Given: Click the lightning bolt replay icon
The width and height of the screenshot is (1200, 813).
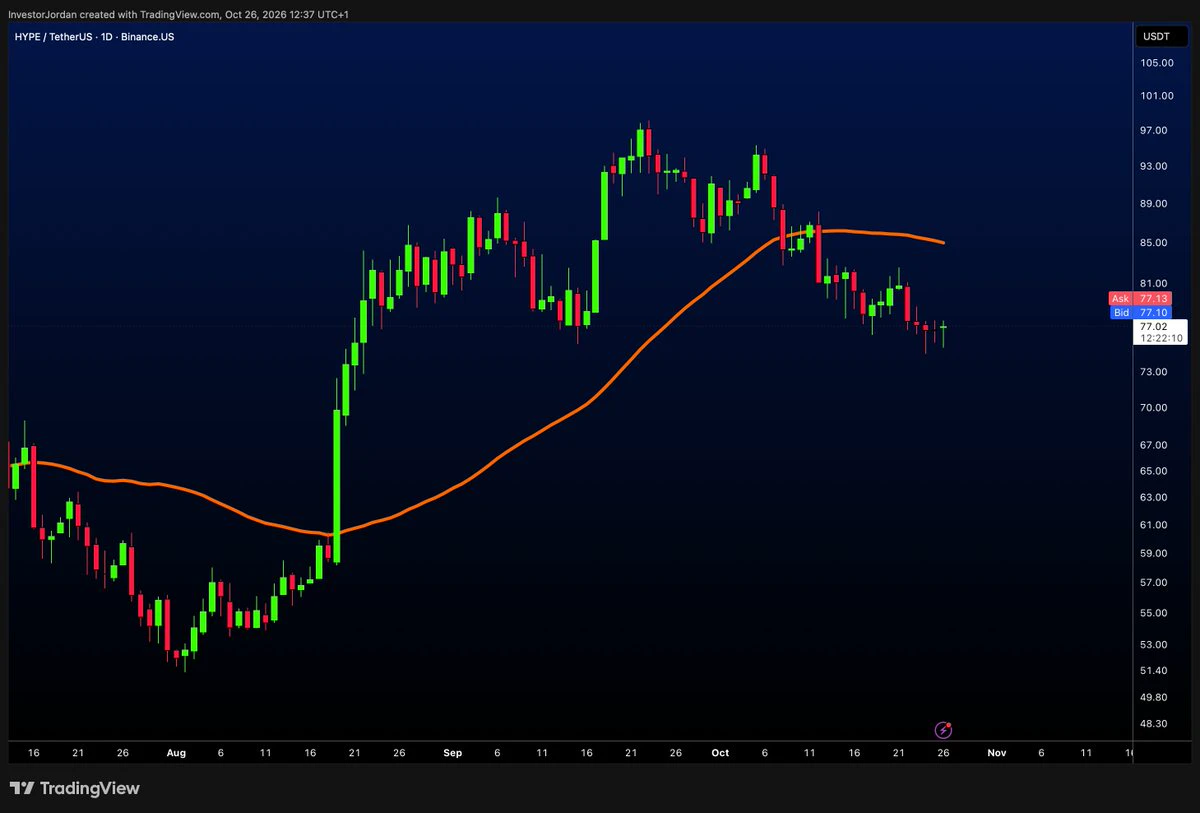Looking at the screenshot, I should pyautogui.click(x=942, y=731).
